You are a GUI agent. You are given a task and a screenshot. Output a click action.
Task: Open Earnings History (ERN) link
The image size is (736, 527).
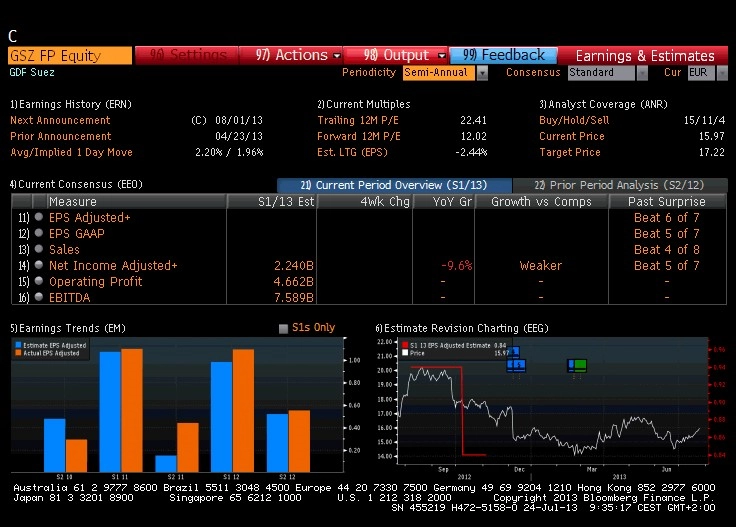click(71, 104)
